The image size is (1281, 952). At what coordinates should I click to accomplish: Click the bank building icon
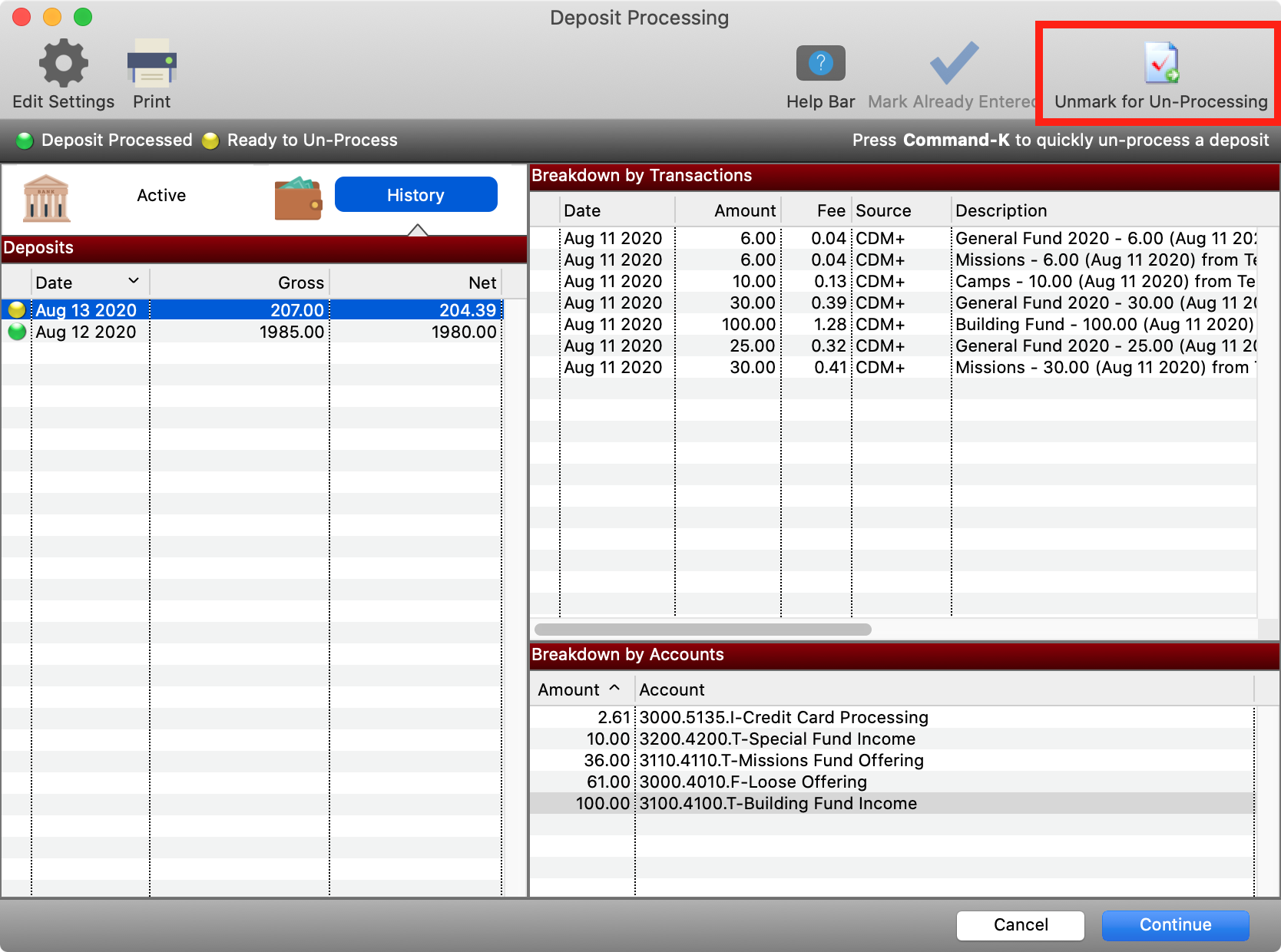[x=47, y=198]
